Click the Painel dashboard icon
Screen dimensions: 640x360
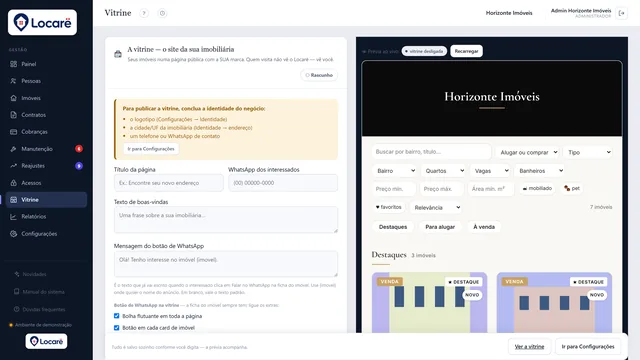[13, 64]
